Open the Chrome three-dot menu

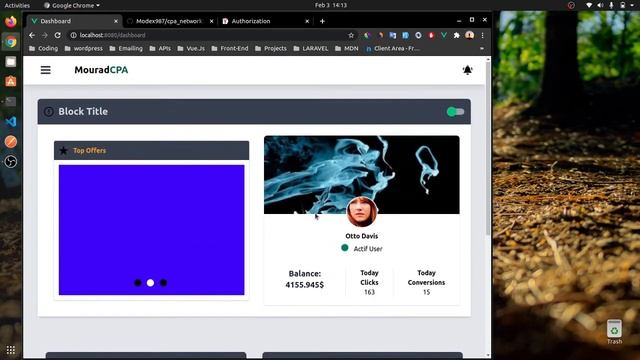(x=482, y=36)
